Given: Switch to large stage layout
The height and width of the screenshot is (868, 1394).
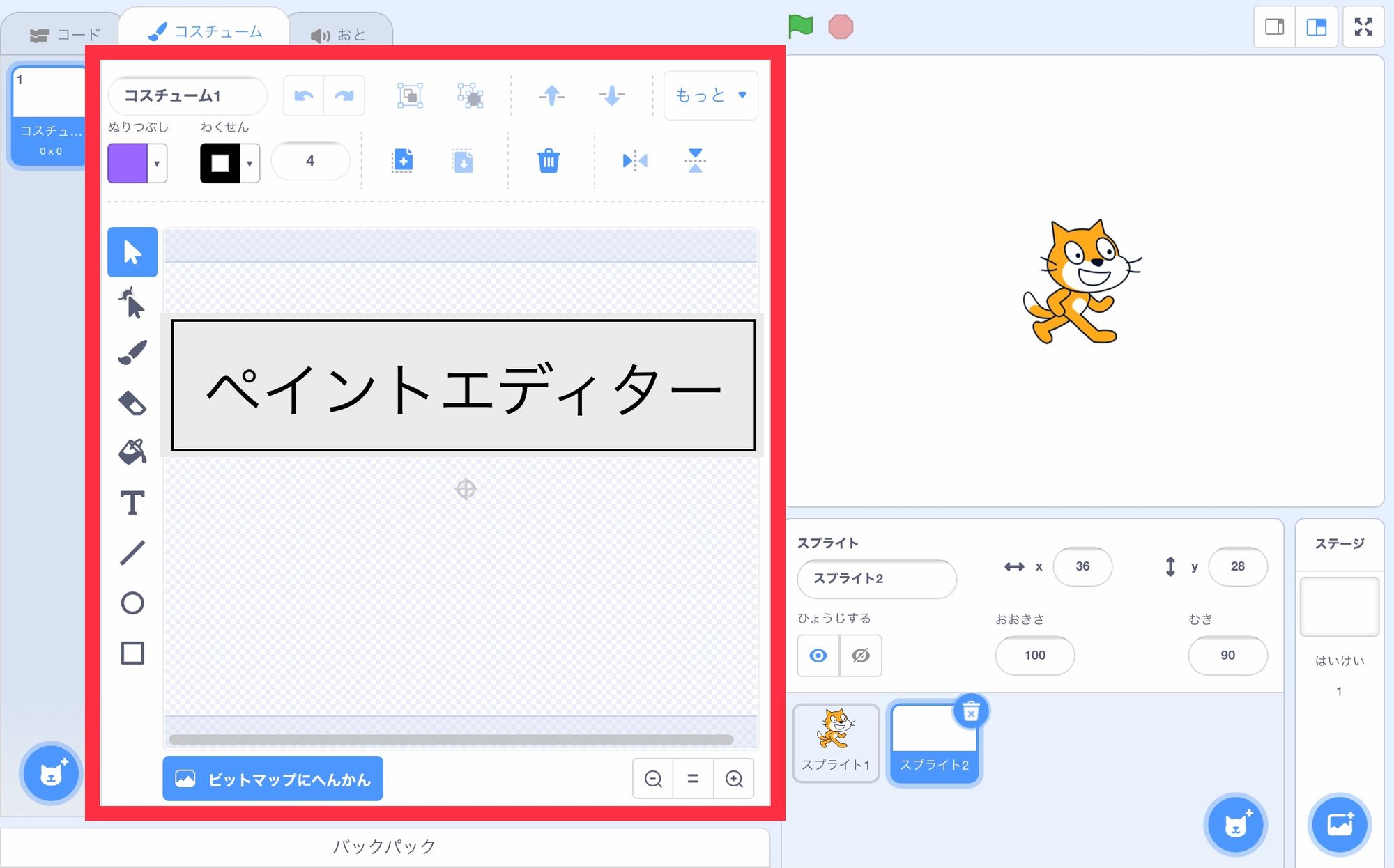Looking at the screenshot, I should click(x=1317, y=27).
